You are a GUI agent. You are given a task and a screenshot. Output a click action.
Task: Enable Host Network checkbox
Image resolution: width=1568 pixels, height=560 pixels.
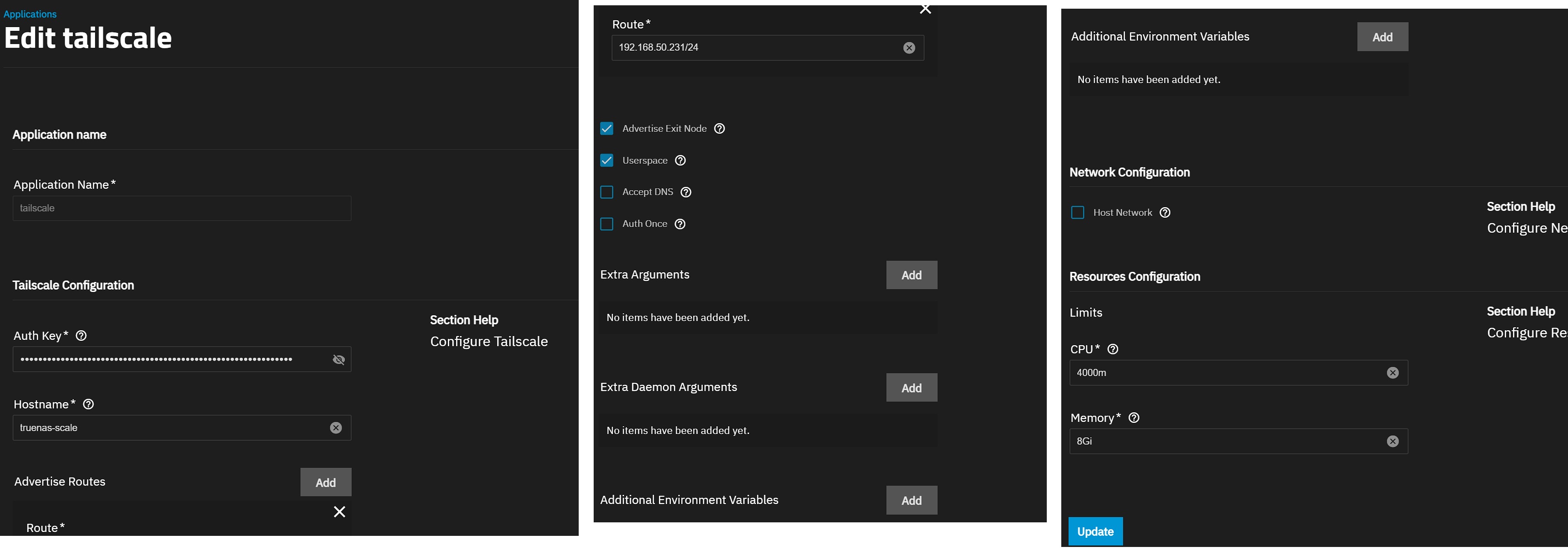point(1077,213)
